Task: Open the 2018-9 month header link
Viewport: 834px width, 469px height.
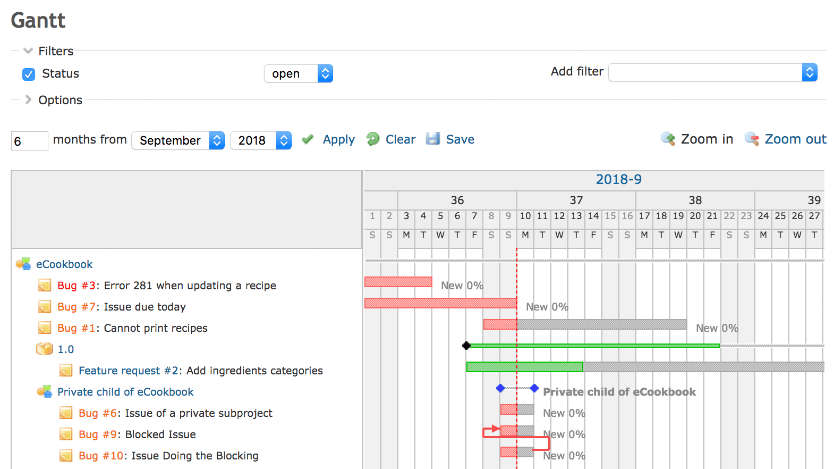Action: [x=618, y=180]
